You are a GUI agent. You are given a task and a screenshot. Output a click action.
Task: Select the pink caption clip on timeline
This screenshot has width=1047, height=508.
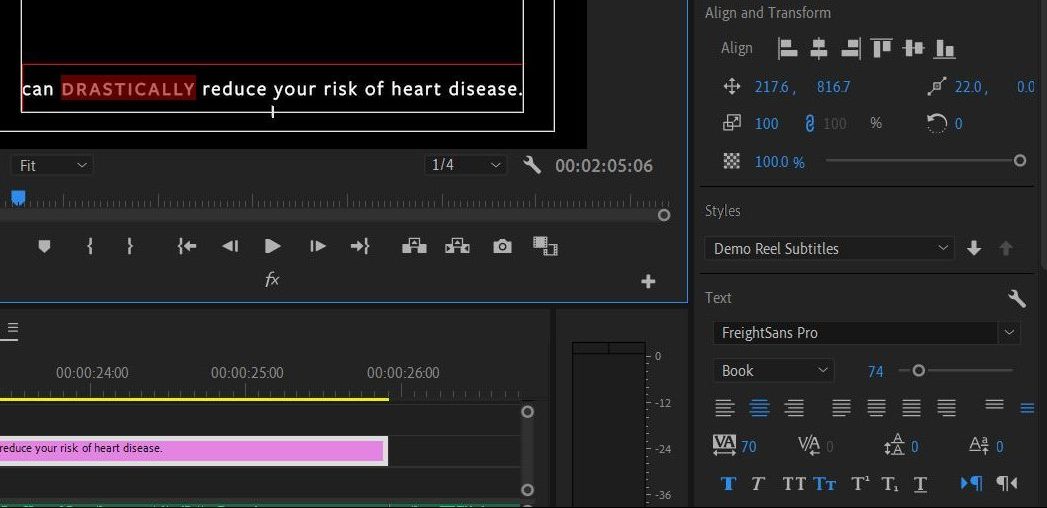pos(192,451)
